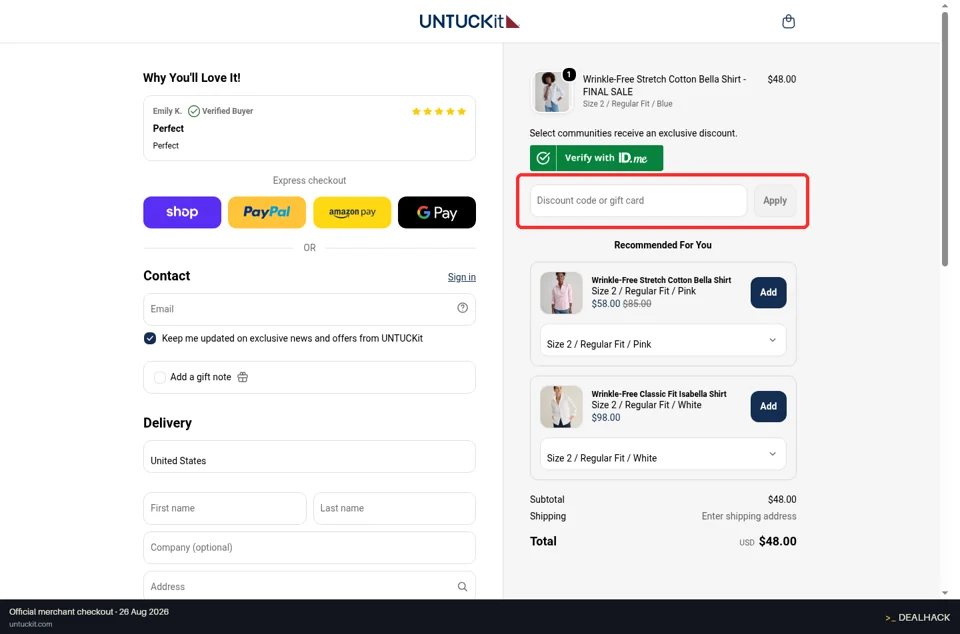960x634 pixels.
Task: Click the Verify with ID.me button
Action: pyautogui.click(x=596, y=158)
